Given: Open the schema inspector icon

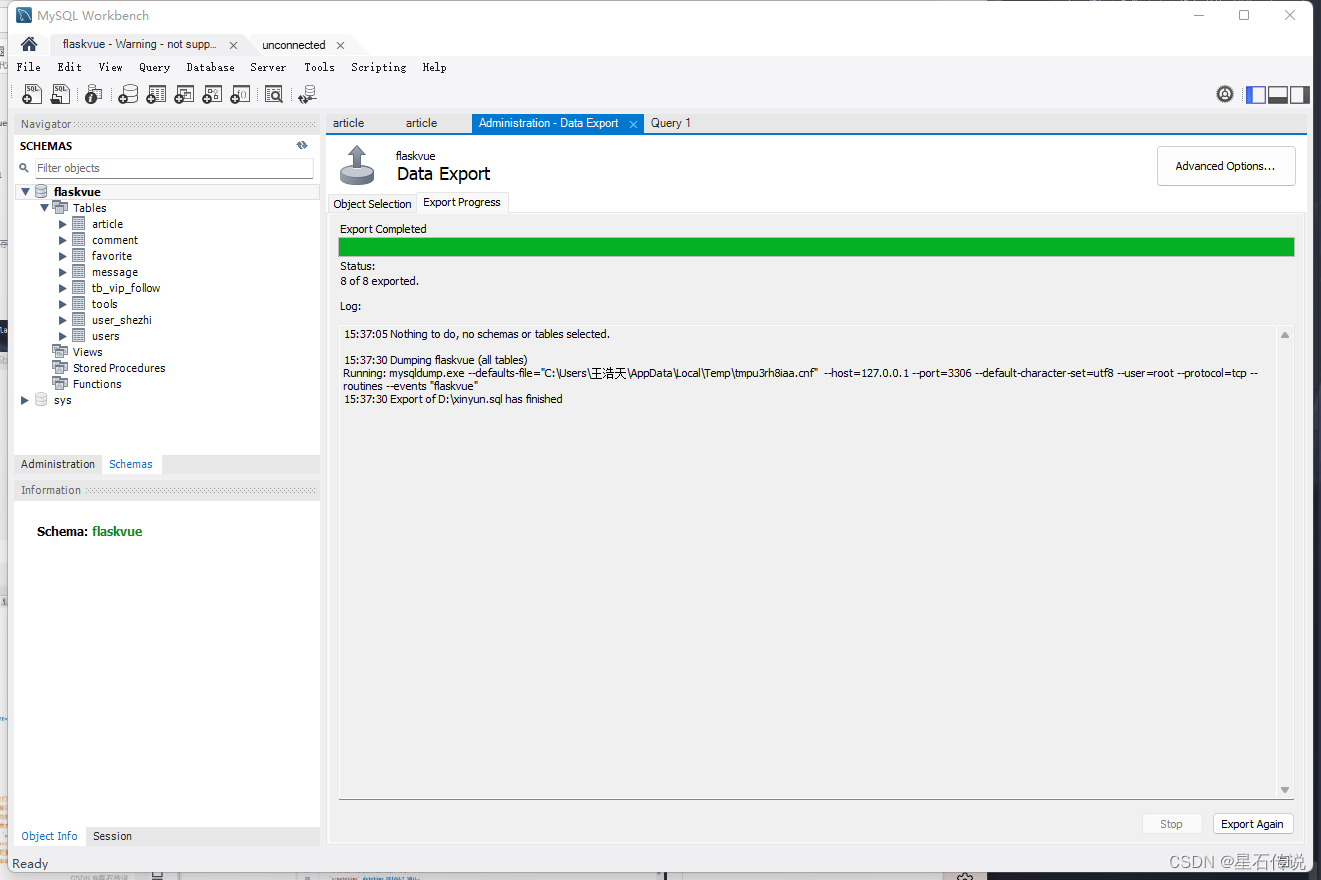Looking at the screenshot, I should tap(93, 94).
